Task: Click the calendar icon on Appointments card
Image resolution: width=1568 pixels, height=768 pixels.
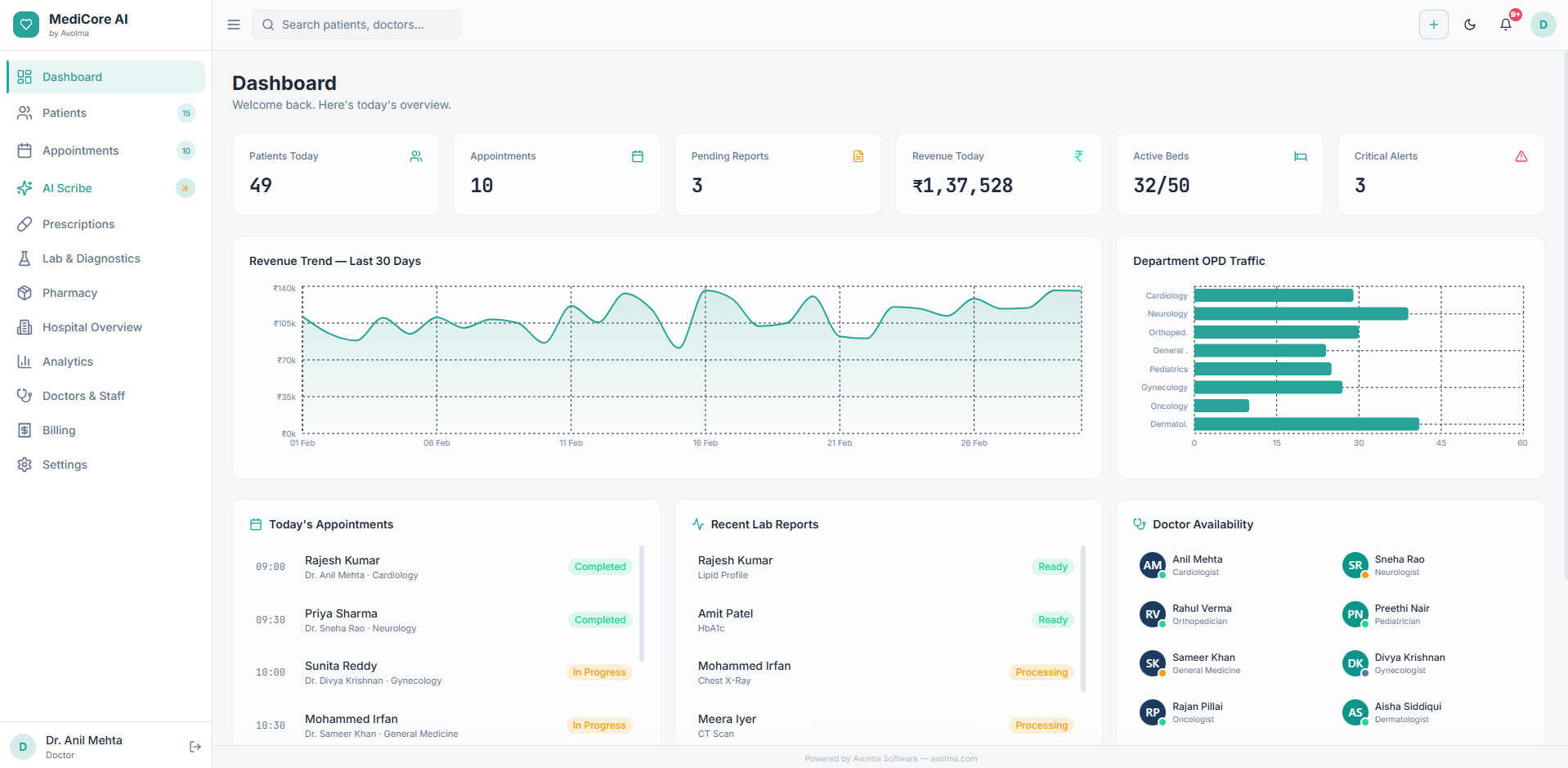Action: click(x=638, y=156)
